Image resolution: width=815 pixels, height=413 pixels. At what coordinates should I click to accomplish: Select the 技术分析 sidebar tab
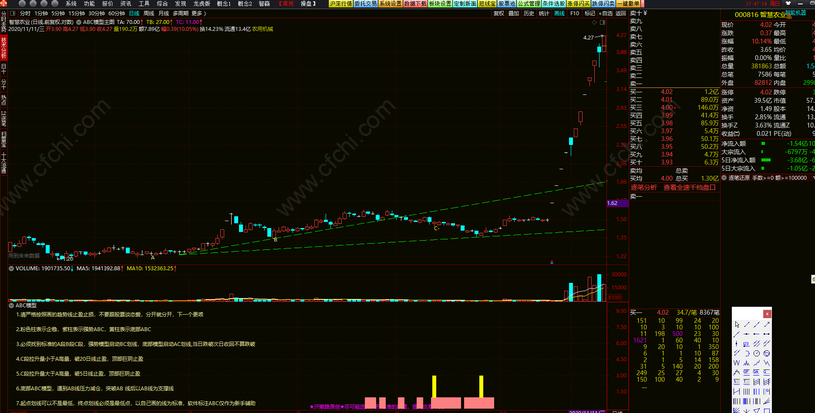3,48
